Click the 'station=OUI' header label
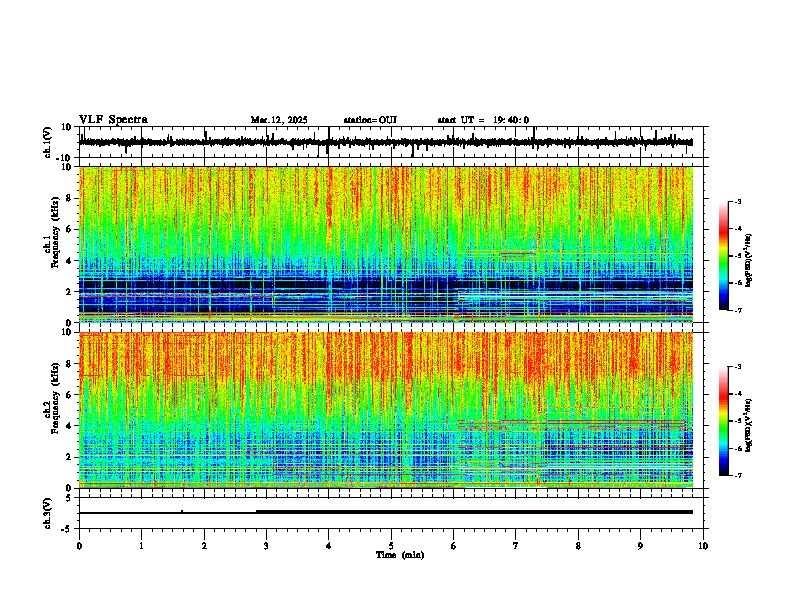The image size is (792, 612). click(x=370, y=120)
